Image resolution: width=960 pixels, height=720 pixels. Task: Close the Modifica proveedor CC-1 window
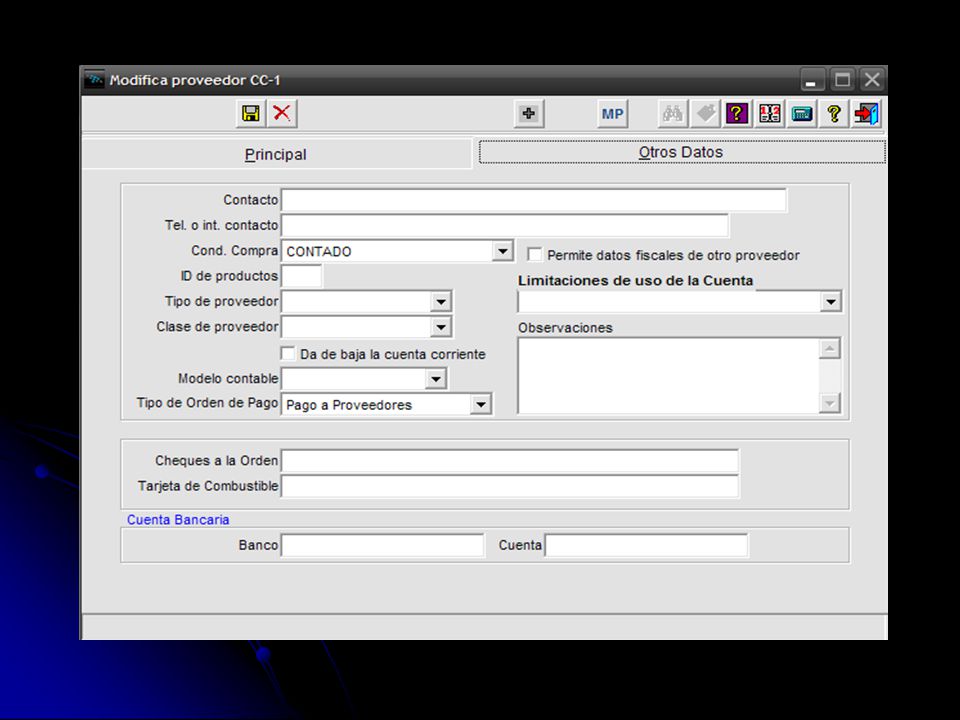872,80
